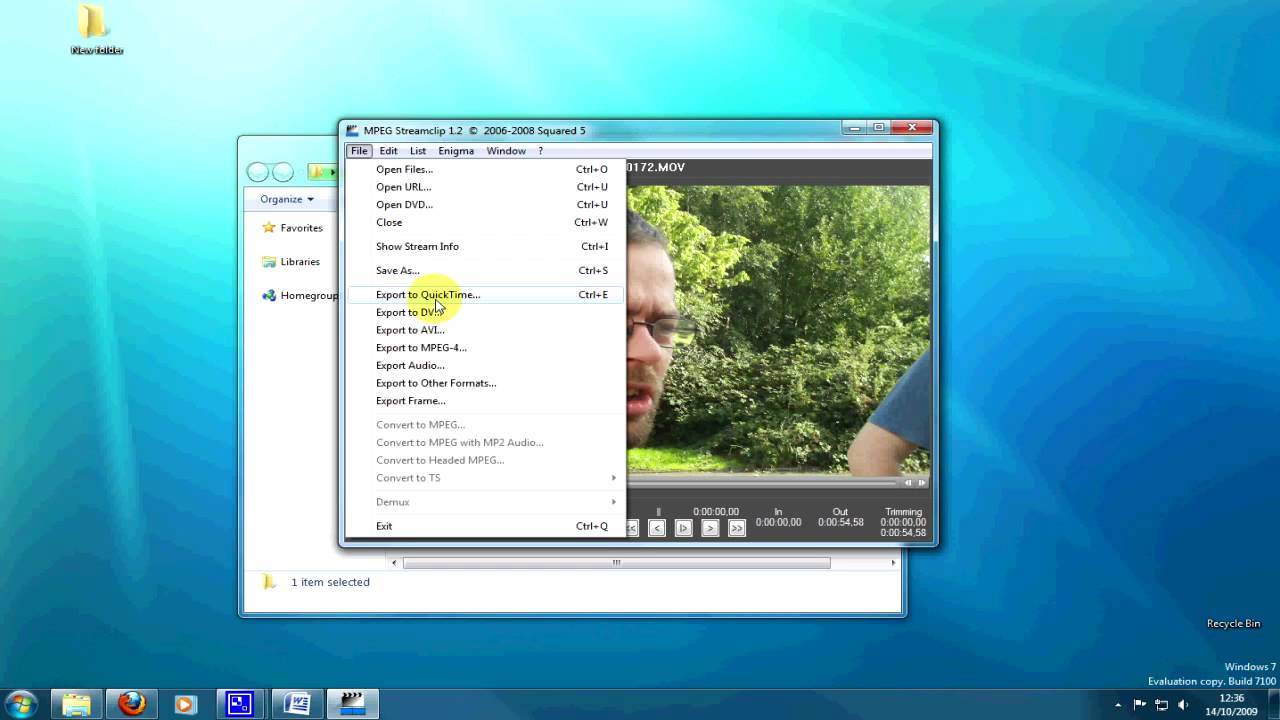Select Export to QuickTime...

point(485,294)
